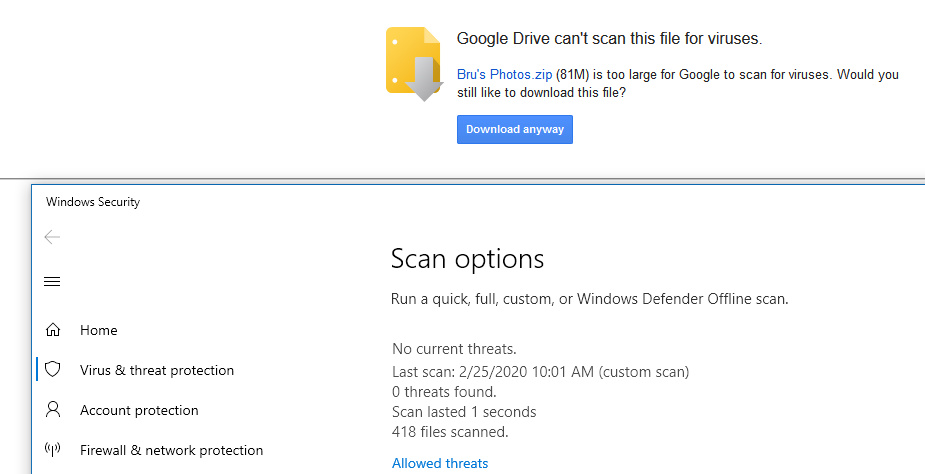The height and width of the screenshot is (474, 925).
Task: Click the Virus & threat protection shield icon
Action: 53,370
